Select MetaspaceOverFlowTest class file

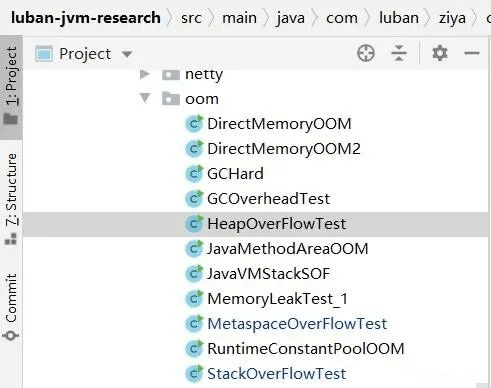click(x=297, y=324)
